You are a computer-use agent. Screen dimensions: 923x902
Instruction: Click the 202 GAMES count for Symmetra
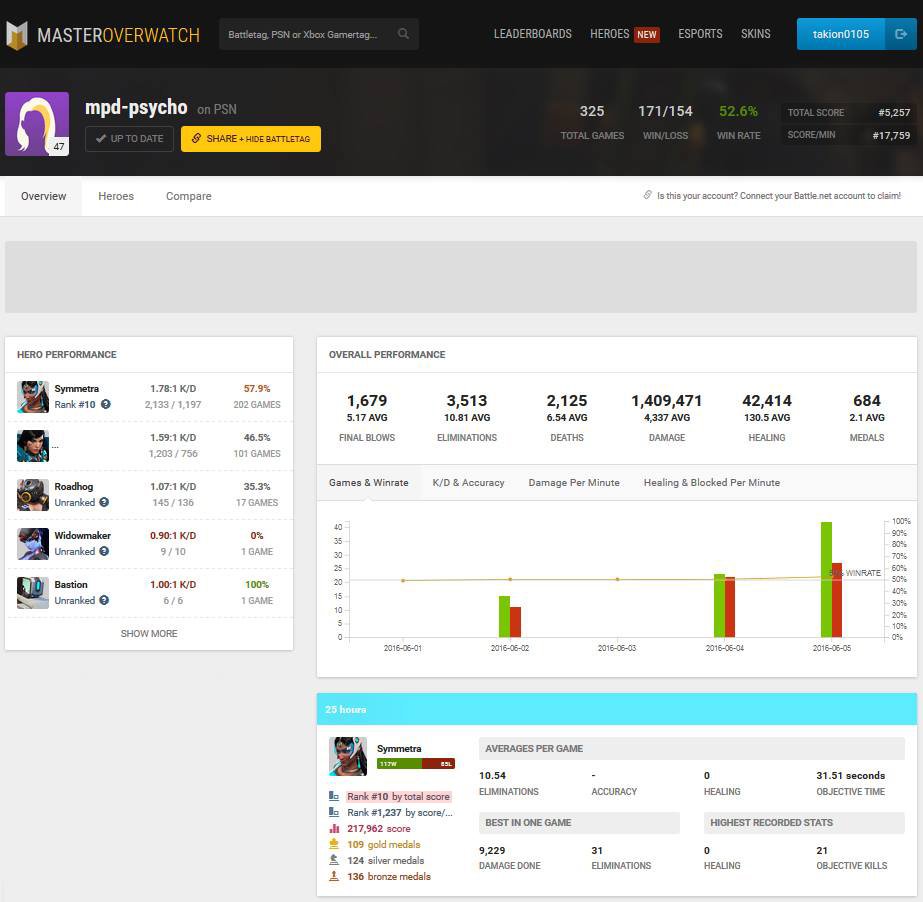tap(257, 404)
